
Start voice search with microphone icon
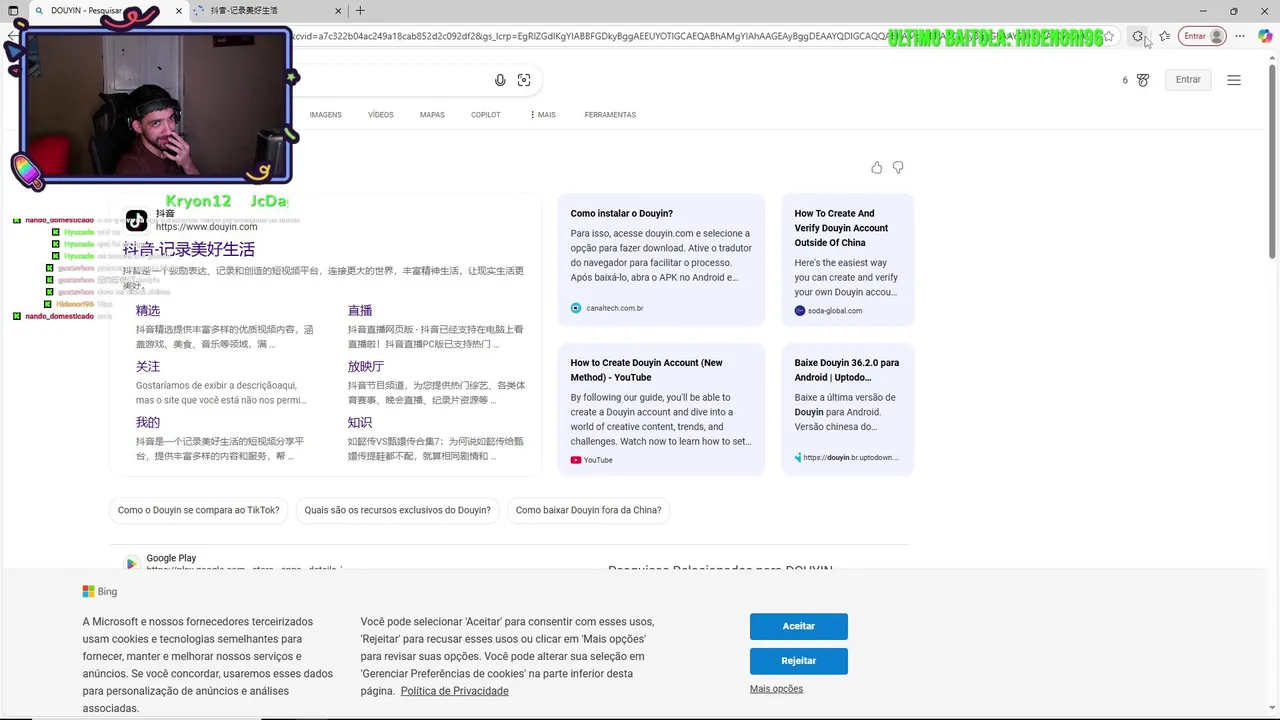click(x=500, y=80)
